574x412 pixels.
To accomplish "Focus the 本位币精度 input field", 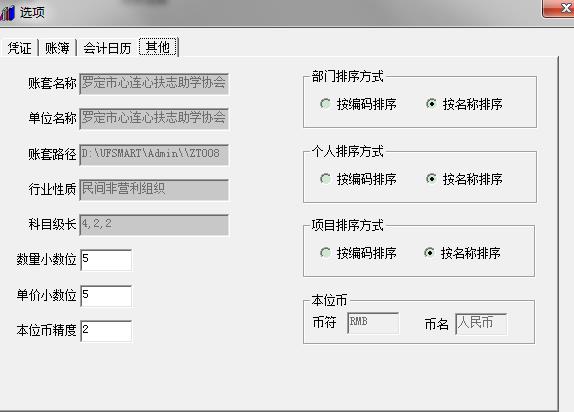I will 106,331.
